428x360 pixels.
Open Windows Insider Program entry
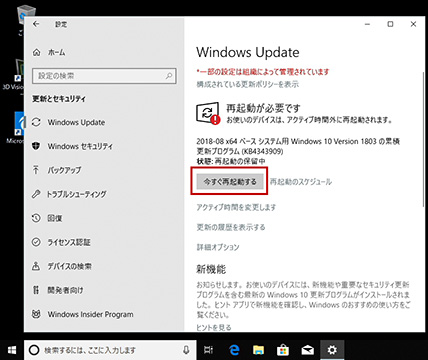coord(82,314)
